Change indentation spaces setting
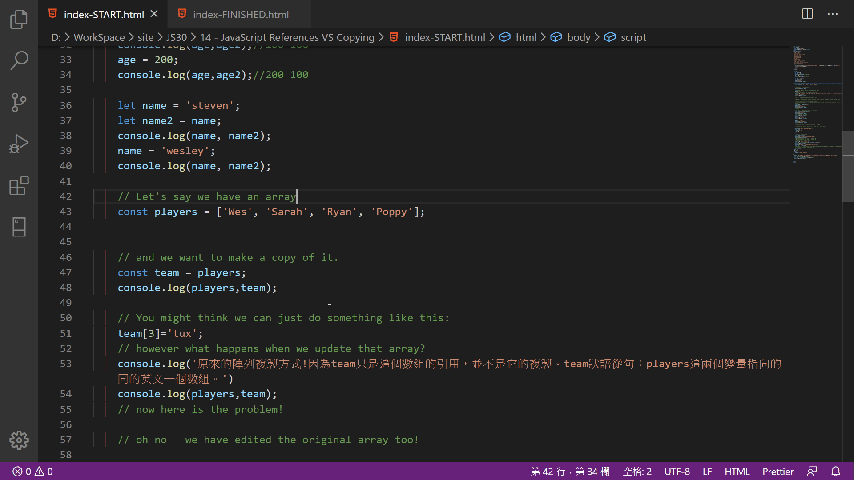 [x=637, y=471]
